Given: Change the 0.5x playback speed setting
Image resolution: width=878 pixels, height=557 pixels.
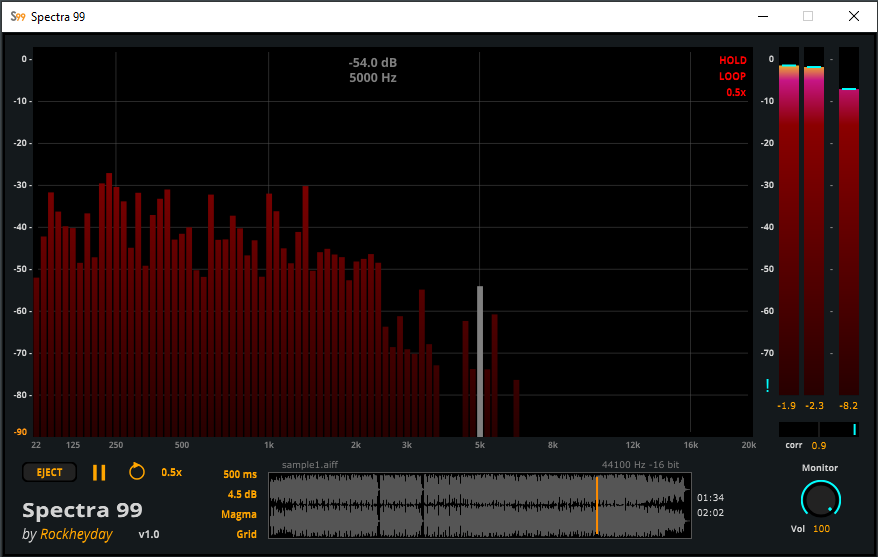Looking at the screenshot, I should [x=171, y=472].
